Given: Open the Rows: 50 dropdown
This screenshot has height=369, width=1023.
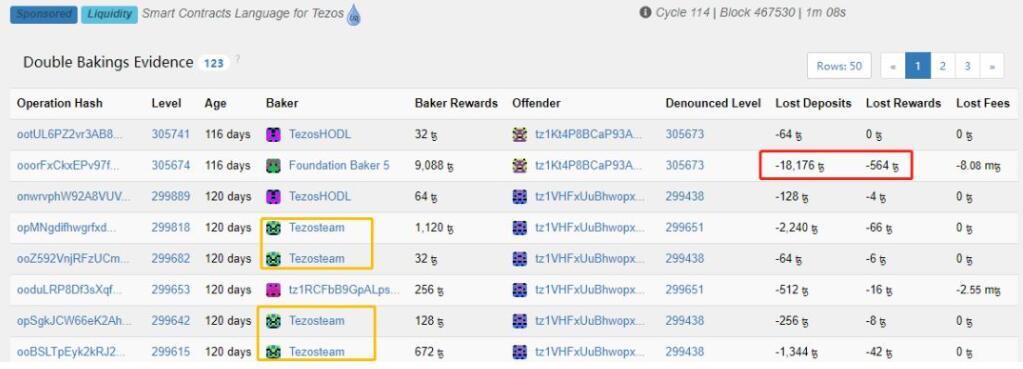Looking at the screenshot, I should (839, 66).
